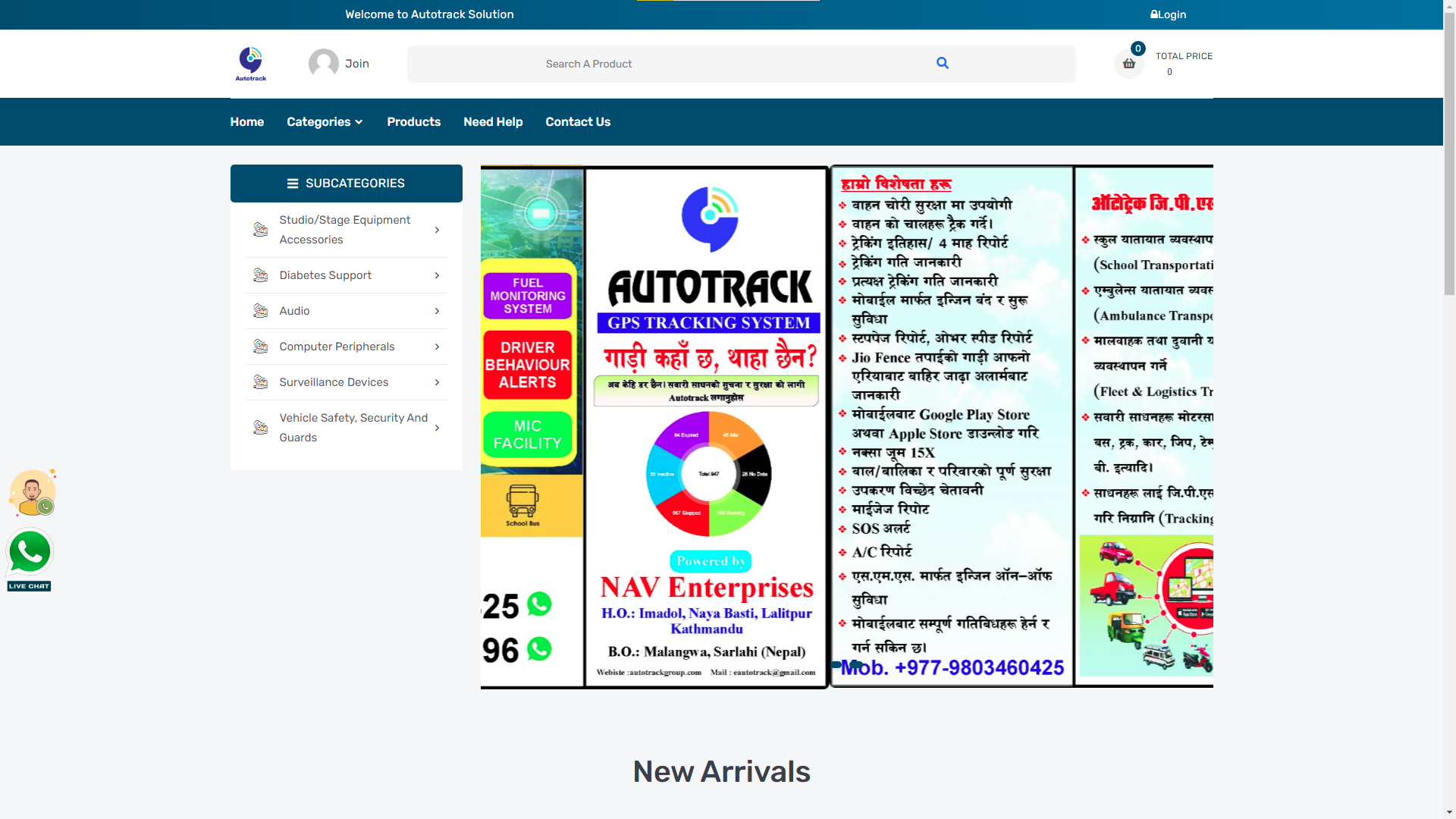Open the Surveillance Devices subcategory
Screen dimensions: 1456x819
pyautogui.click(x=334, y=382)
